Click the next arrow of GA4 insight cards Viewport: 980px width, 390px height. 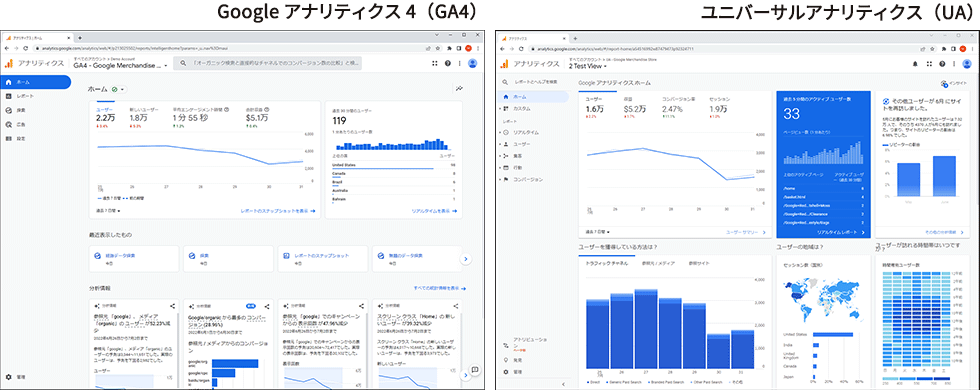click(466, 375)
